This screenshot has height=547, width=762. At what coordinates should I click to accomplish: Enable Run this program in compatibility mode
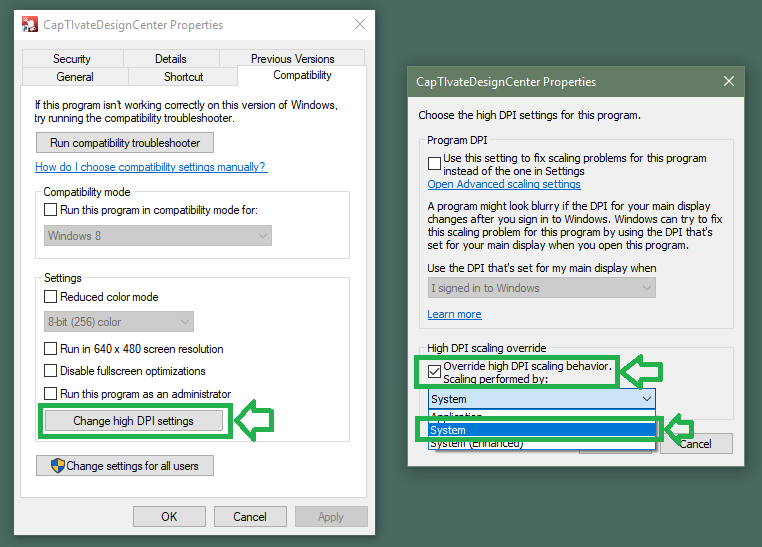point(50,210)
